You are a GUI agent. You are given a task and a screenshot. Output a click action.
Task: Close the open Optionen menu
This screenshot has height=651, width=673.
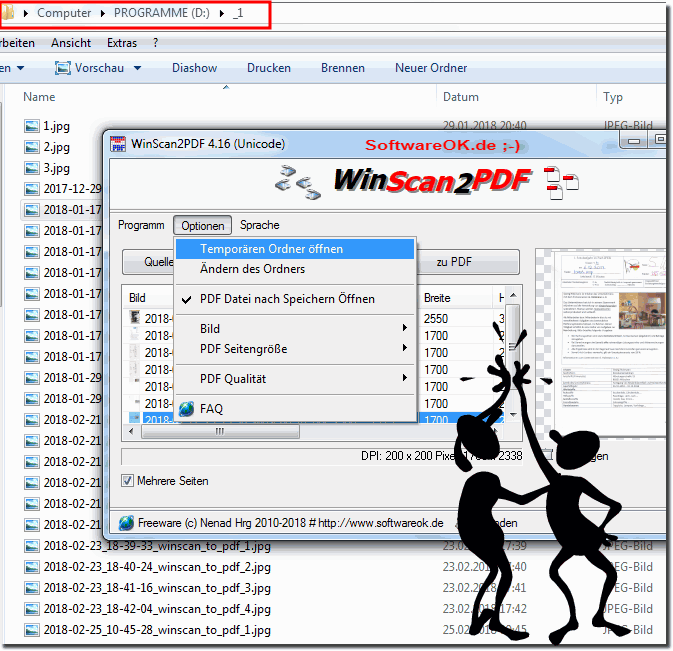click(x=203, y=226)
